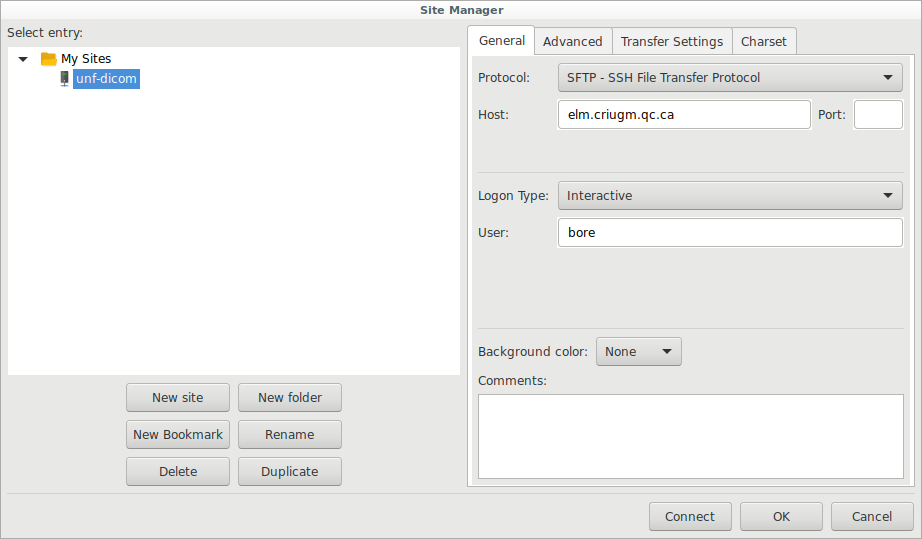
Task: Click the Port input field
Action: coord(878,115)
